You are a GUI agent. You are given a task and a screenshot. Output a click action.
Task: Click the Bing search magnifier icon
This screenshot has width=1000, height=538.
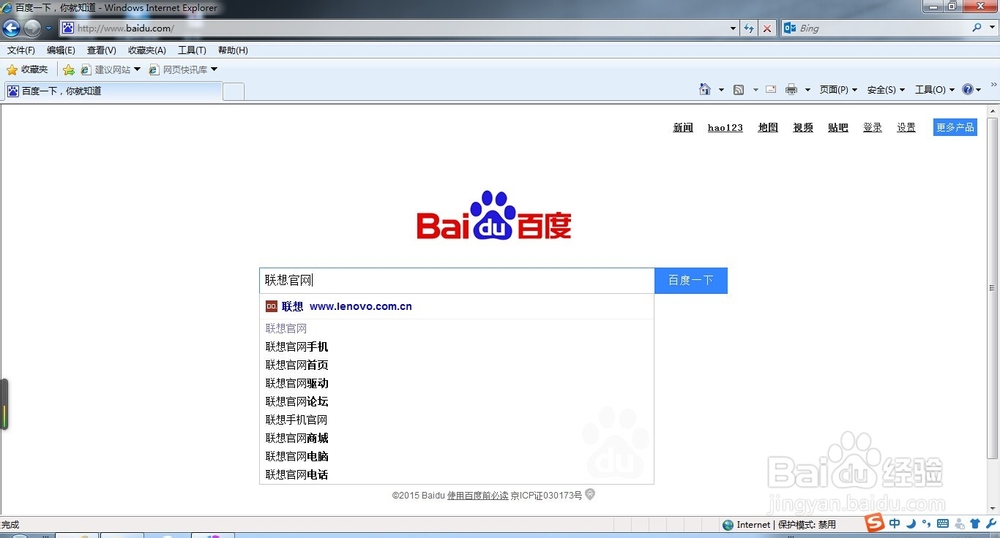click(976, 27)
